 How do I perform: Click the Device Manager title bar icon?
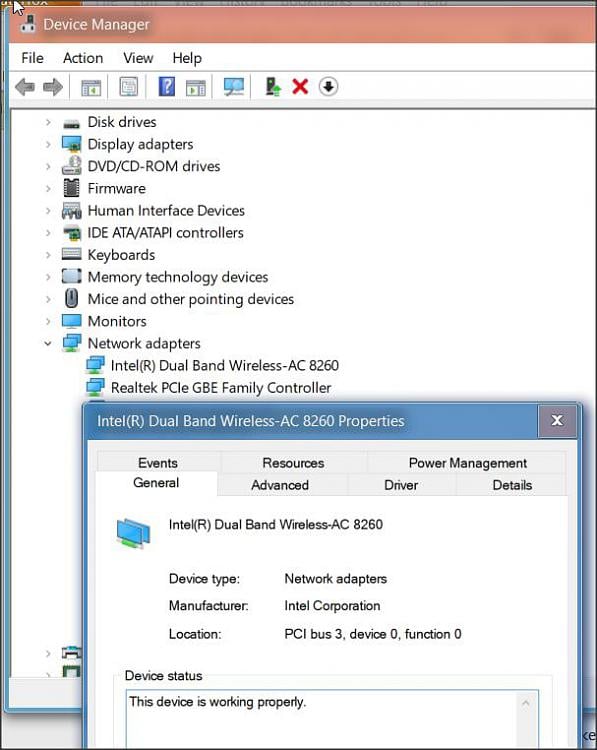[x=28, y=24]
